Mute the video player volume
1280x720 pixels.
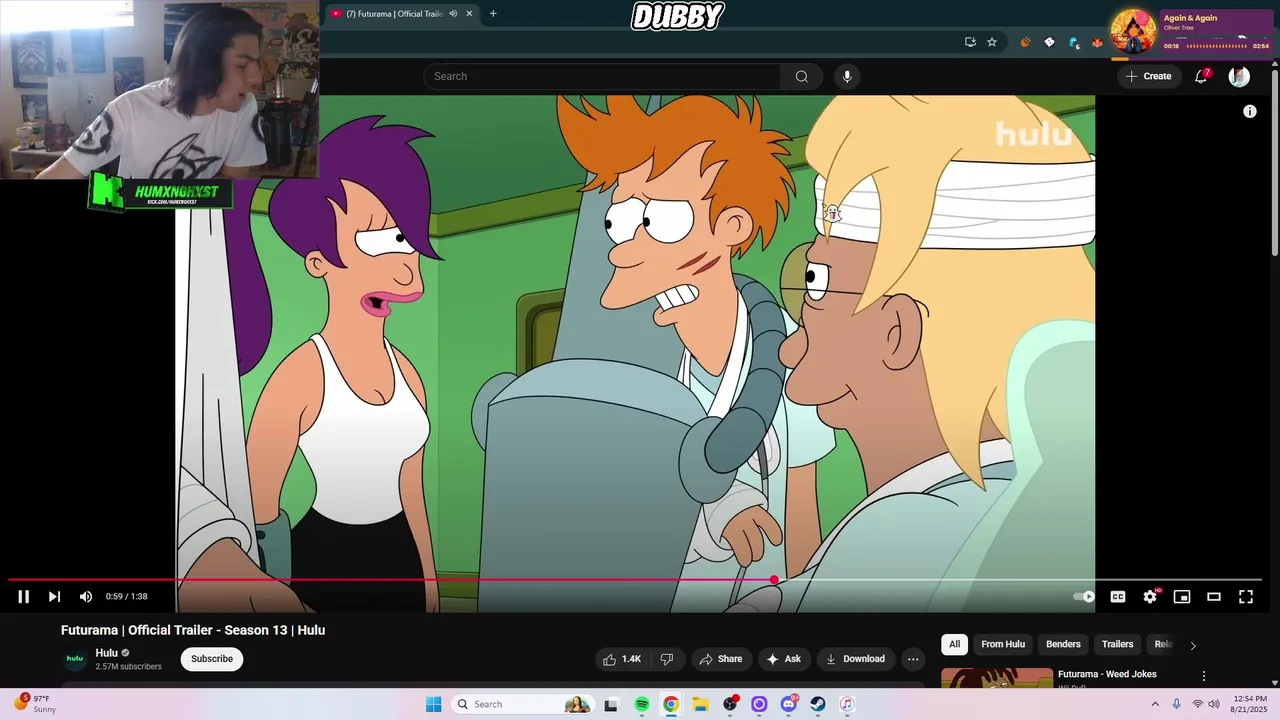click(86, 597)
